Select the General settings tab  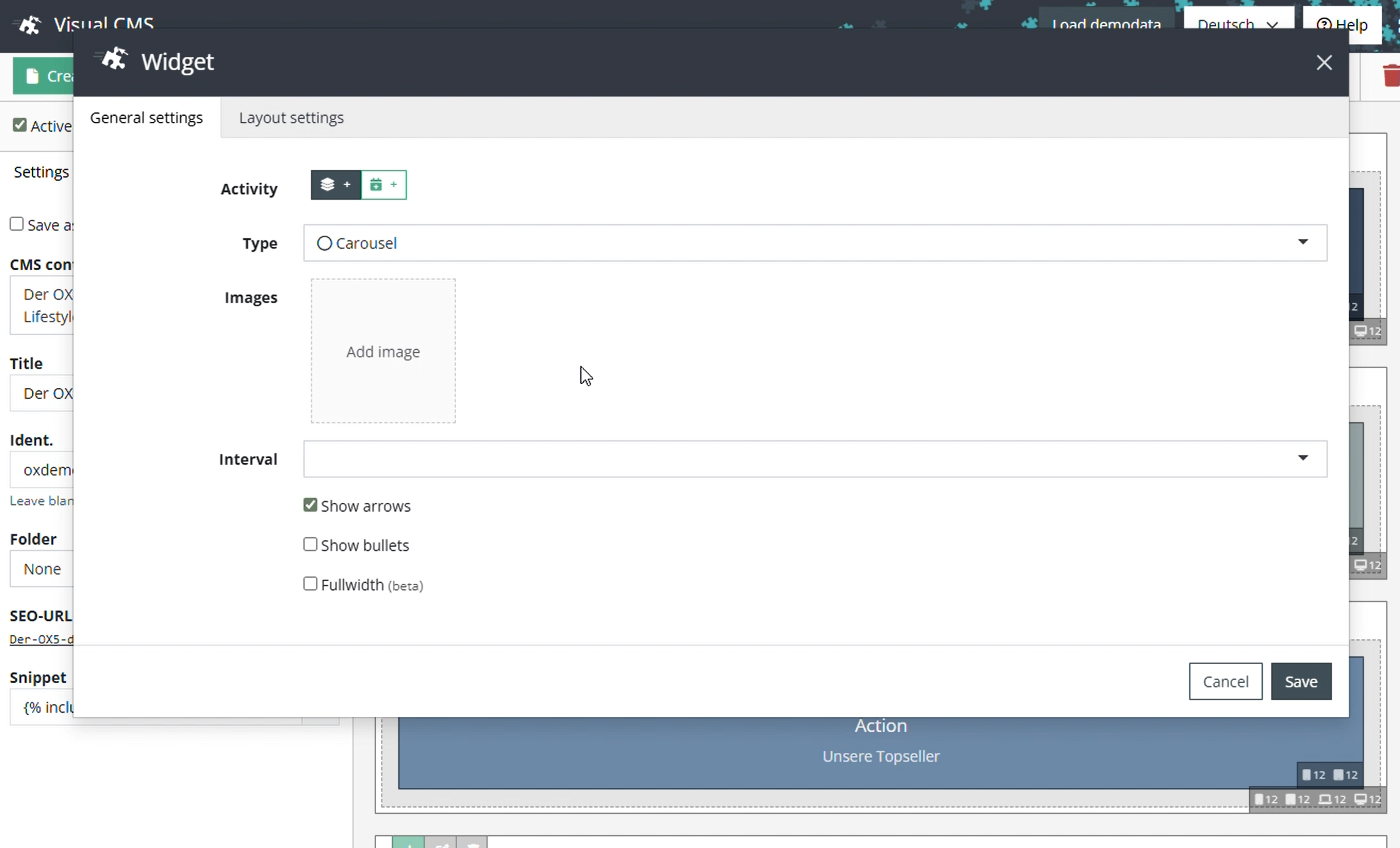146,118
